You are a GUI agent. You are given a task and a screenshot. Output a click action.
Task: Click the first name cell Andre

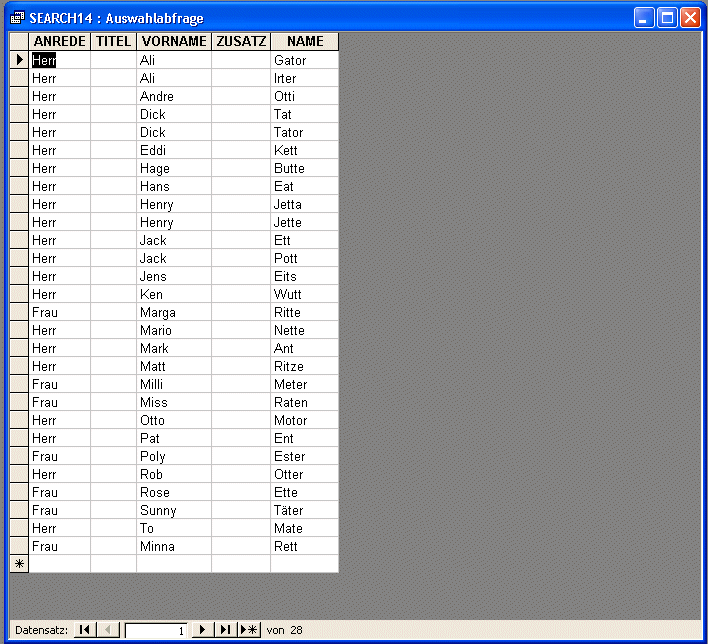[x=174, y=96]
